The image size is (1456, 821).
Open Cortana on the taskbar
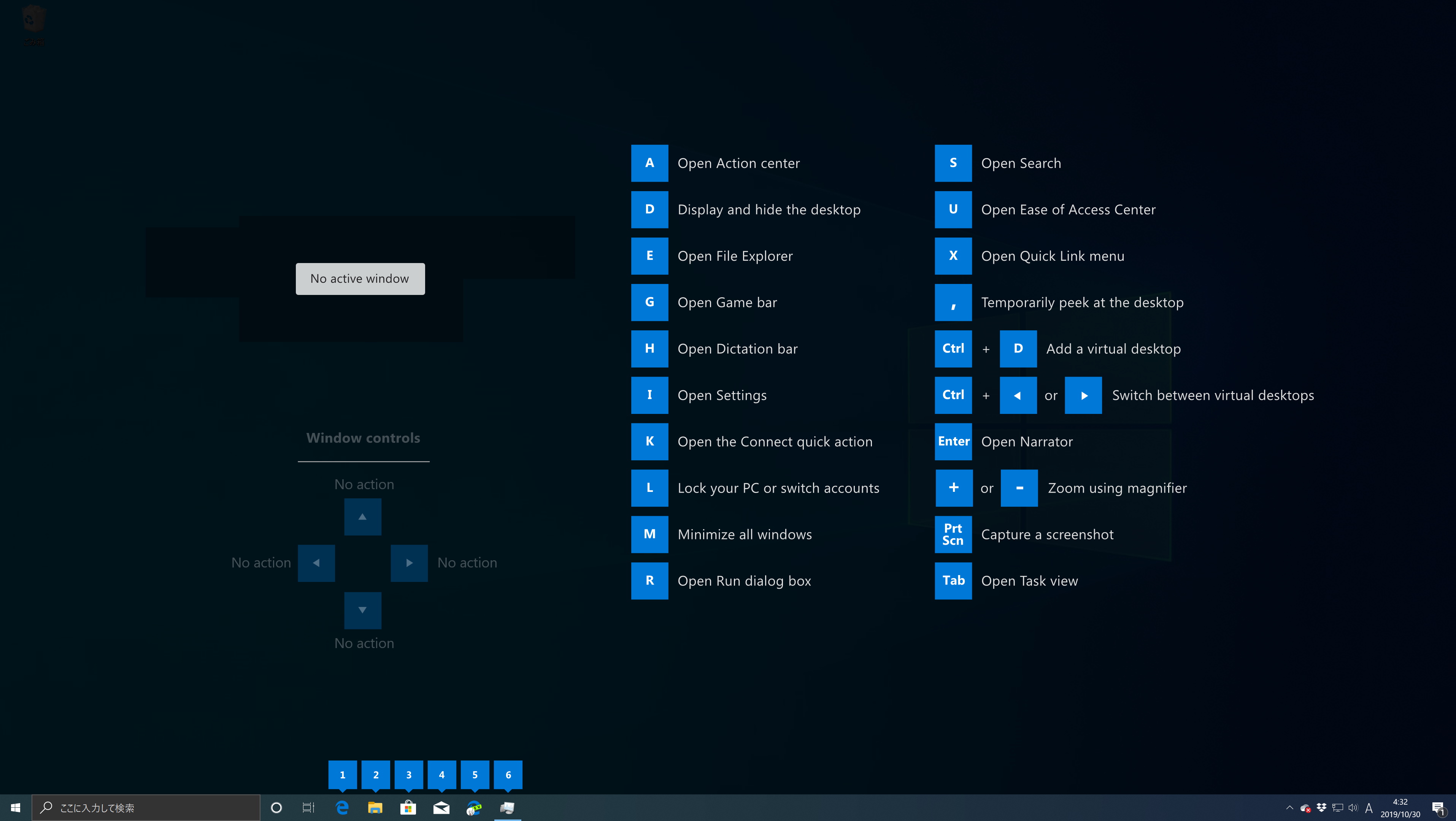(276, 807)
